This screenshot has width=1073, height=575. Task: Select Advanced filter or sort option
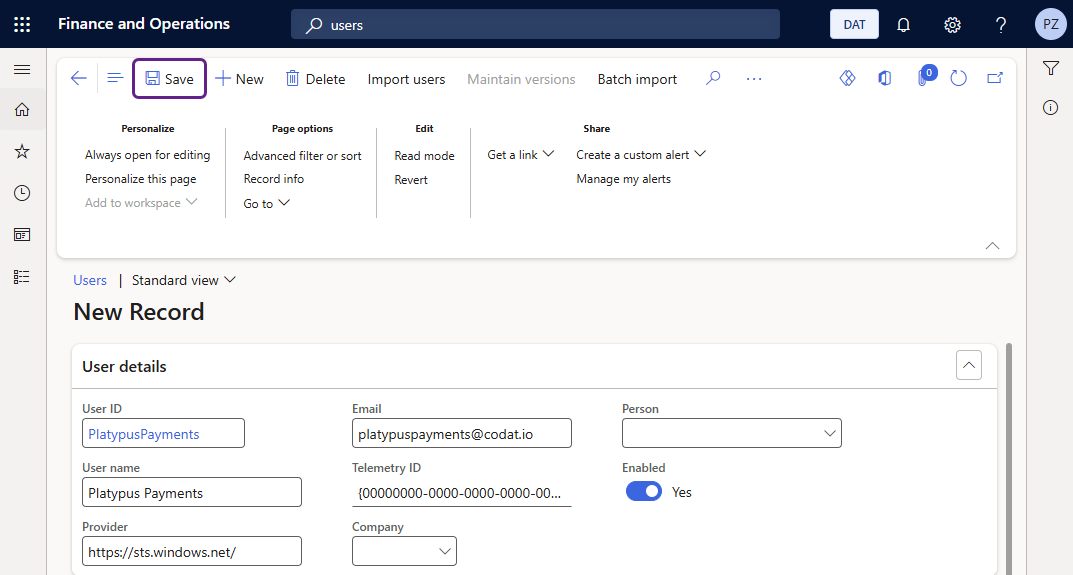pyautogui.click(x=302, y=156)
